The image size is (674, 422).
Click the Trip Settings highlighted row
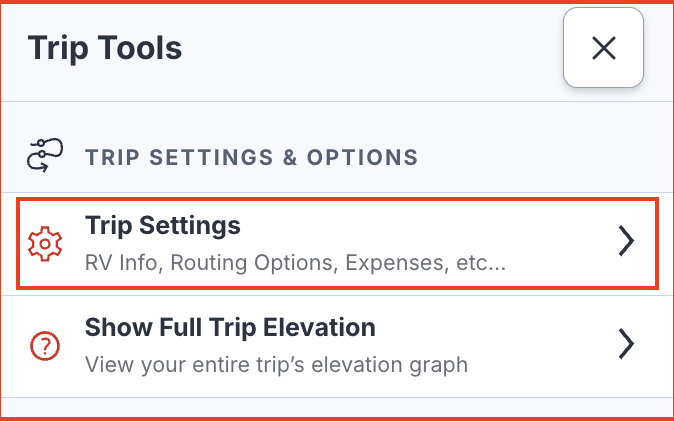pos(337,244)
